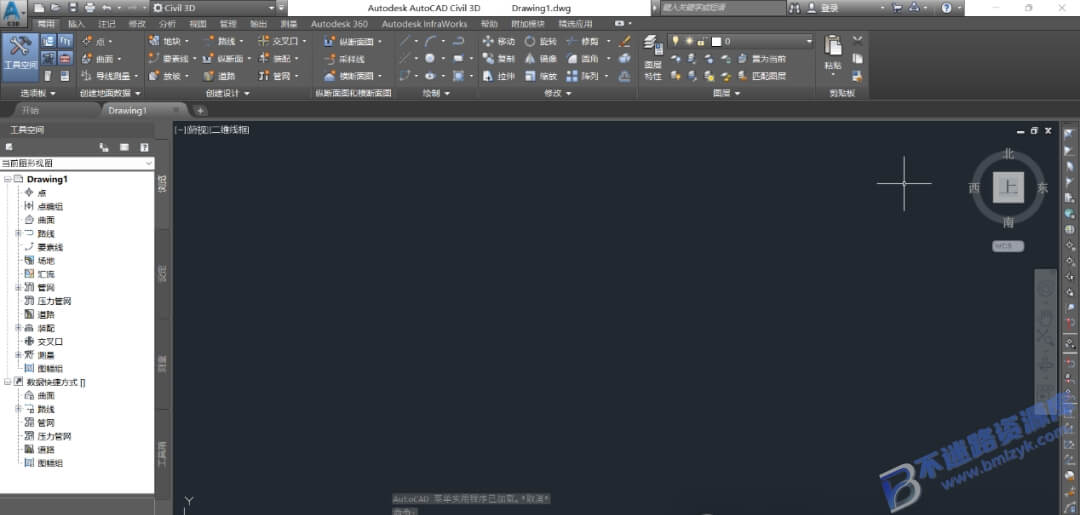Click the 置为当前 make current button
This screenshot has width=1080, height=515.
762,59
